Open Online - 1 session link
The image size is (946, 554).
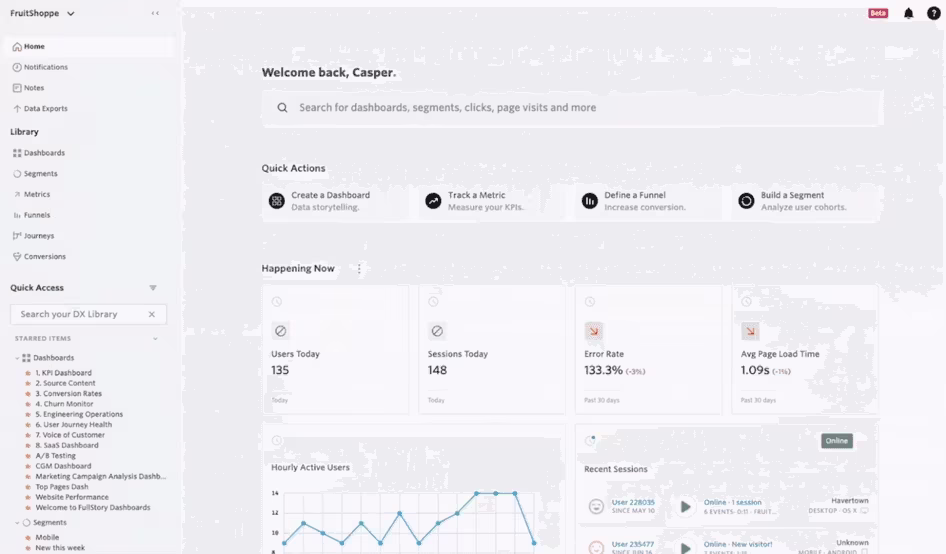click(732, 502)
